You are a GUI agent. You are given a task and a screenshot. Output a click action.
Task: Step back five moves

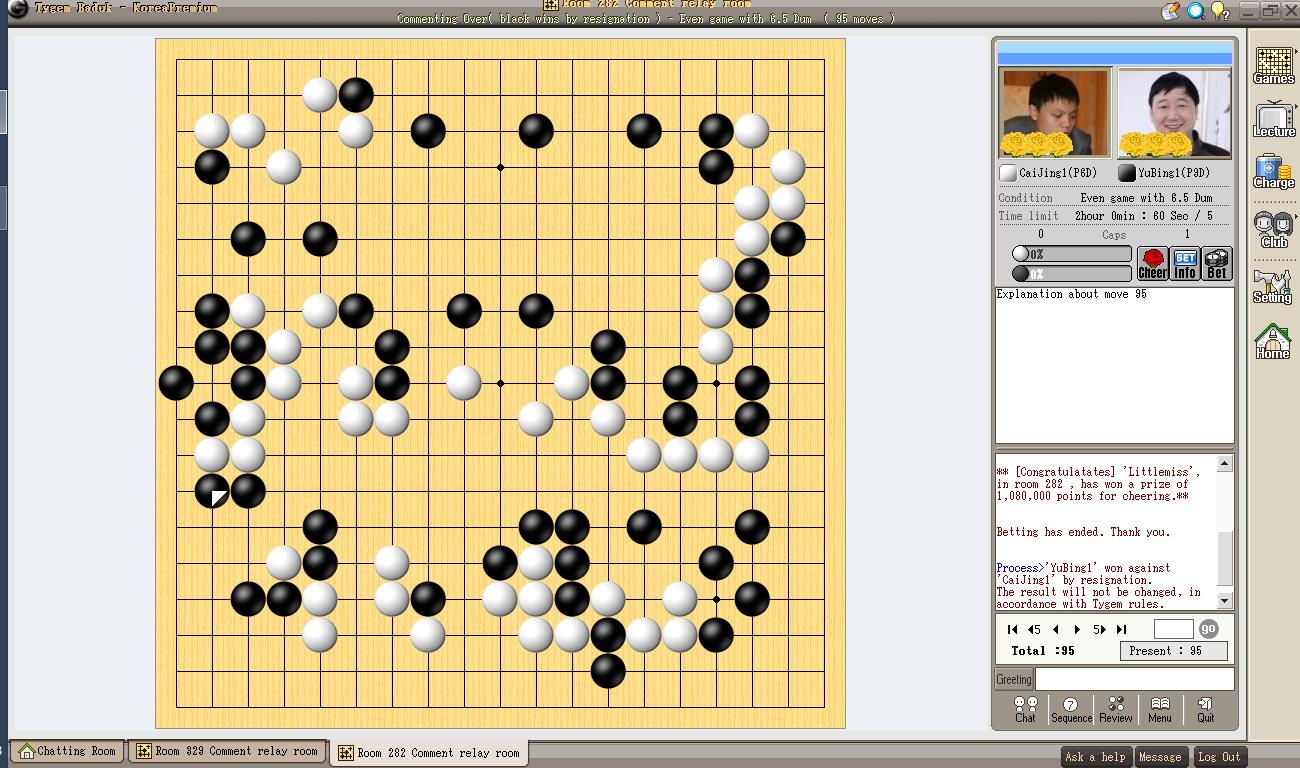[1034, 629]
